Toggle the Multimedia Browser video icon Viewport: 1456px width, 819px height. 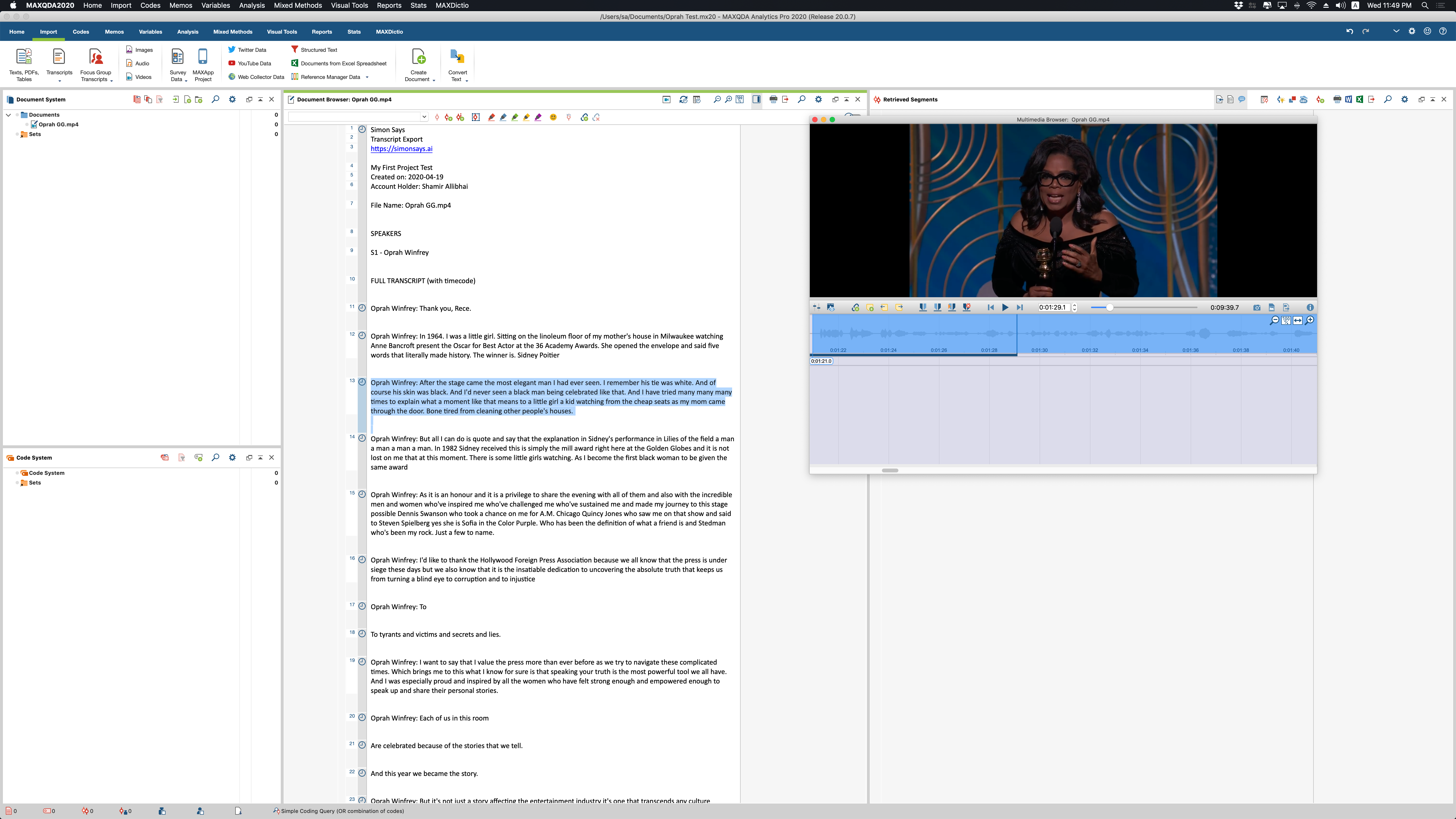click(x=666, y=99)
